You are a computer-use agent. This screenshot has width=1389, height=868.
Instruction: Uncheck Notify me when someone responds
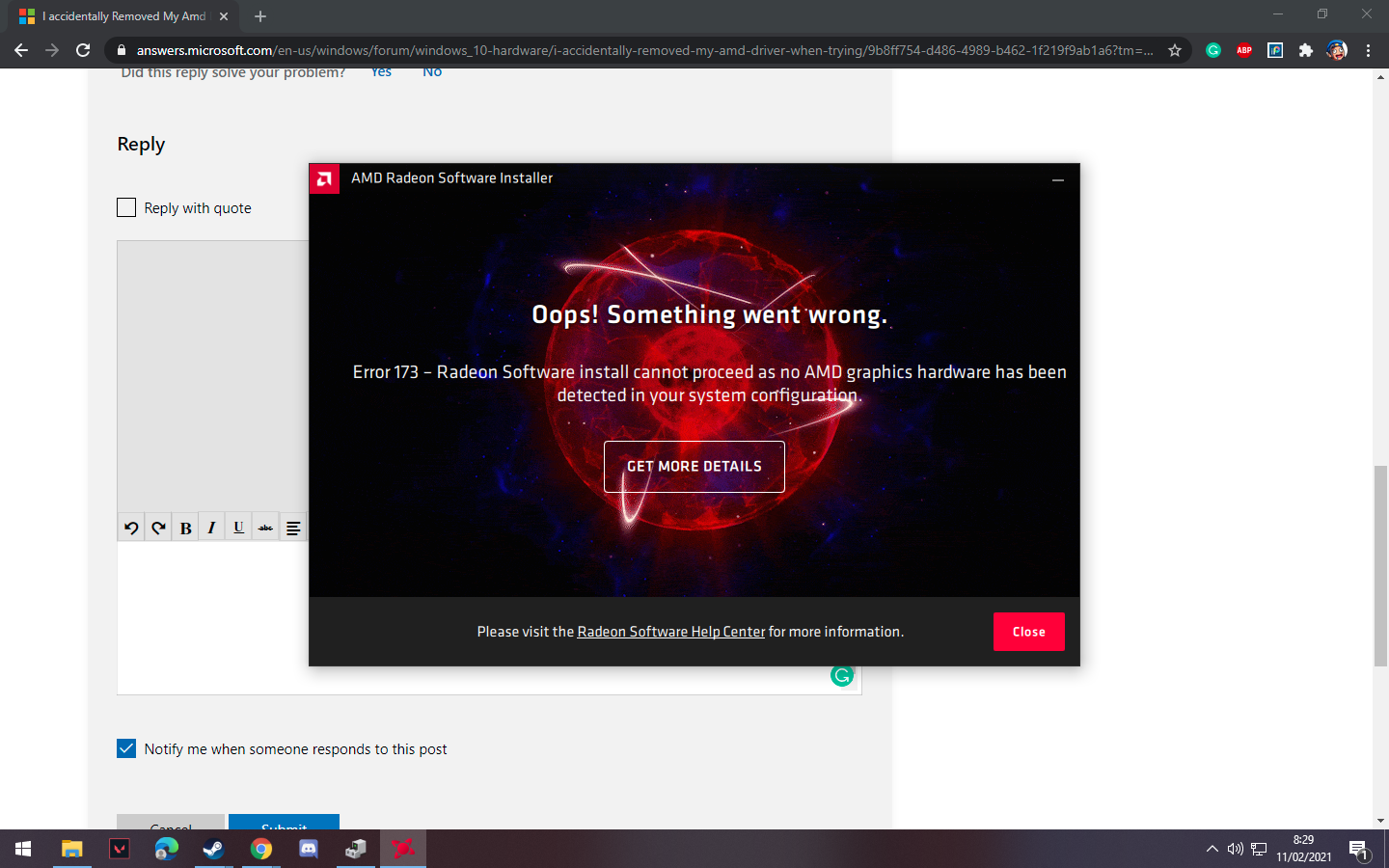click(126, 748)
